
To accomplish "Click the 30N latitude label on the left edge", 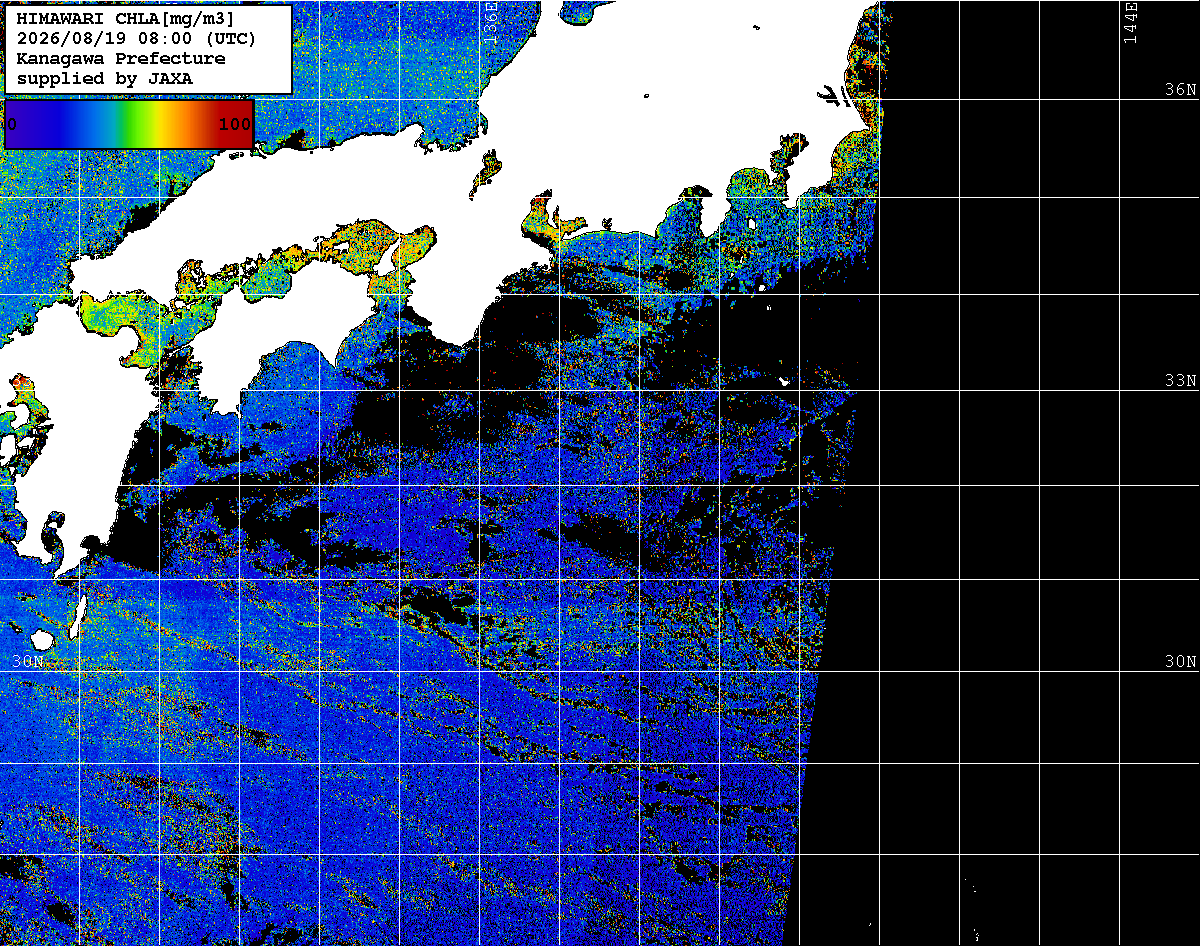I will (x=29, y=662).
